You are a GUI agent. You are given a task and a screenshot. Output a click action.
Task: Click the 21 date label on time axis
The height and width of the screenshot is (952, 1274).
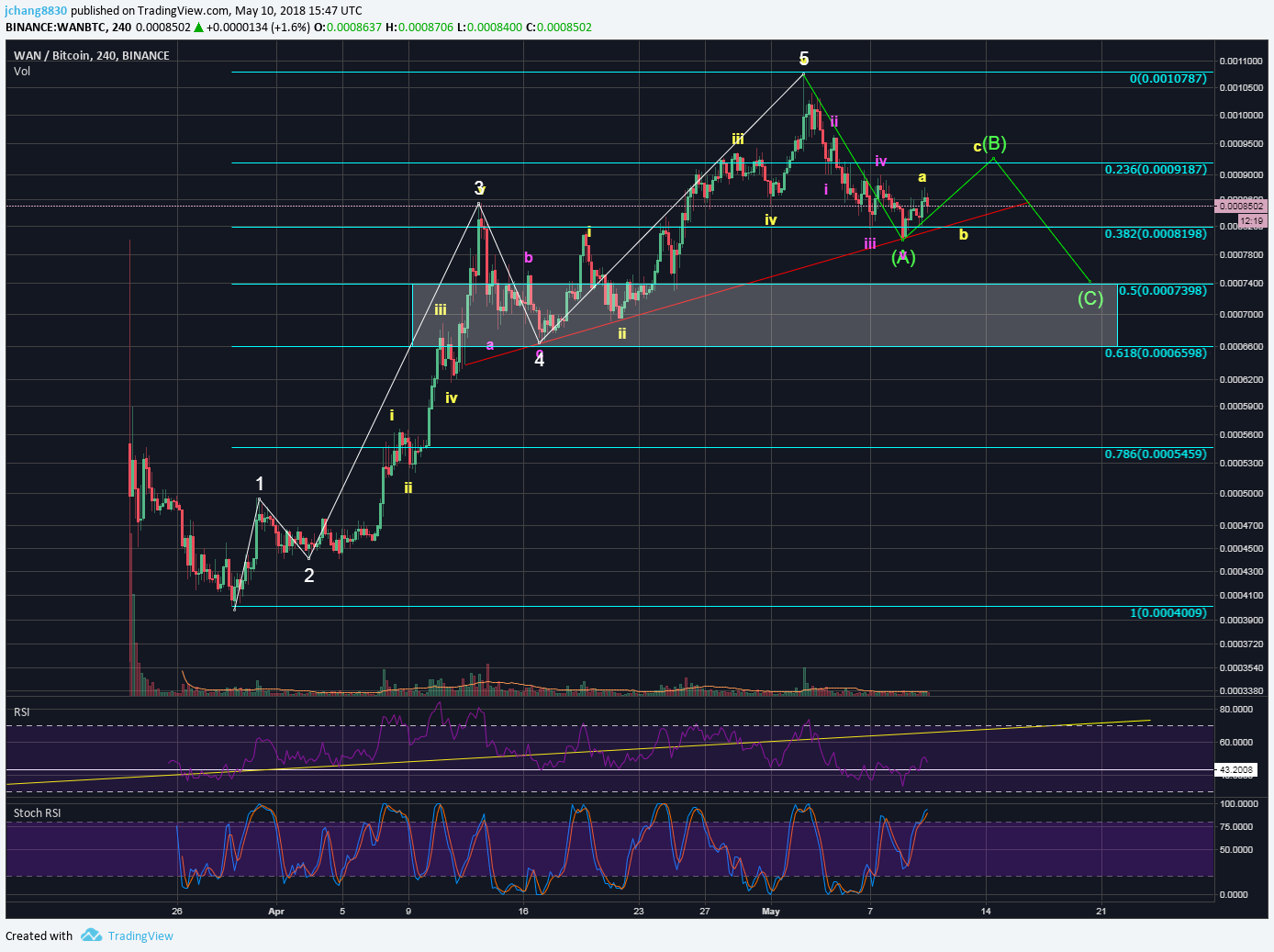1101,912
